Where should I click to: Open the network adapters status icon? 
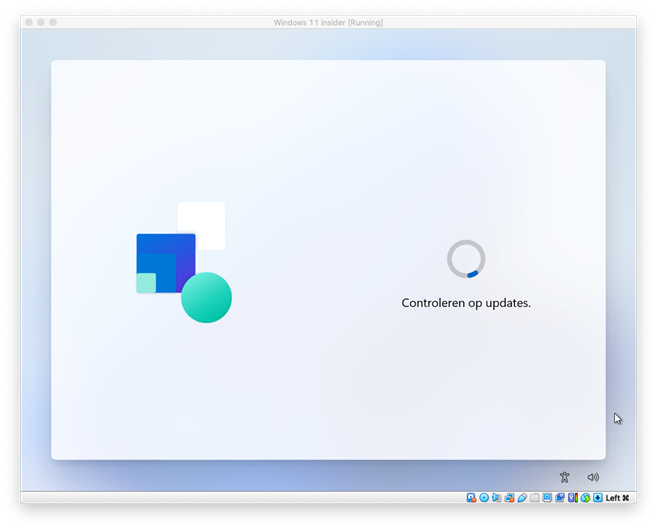pos(510,498)
